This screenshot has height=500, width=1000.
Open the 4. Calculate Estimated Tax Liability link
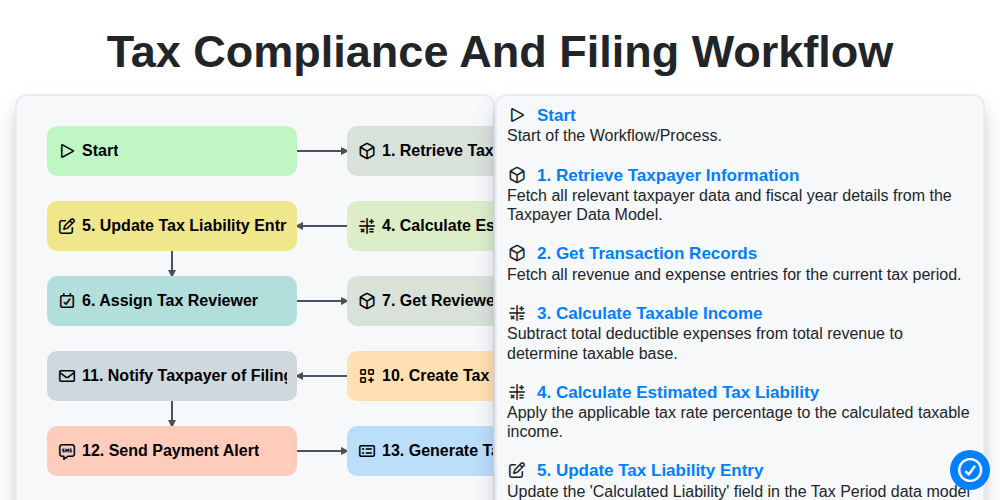click(x=678, y=392)
